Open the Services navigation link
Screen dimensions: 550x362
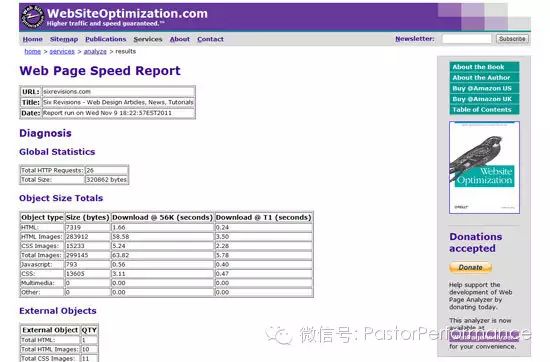pyautogui.click(x=148, y=39)
